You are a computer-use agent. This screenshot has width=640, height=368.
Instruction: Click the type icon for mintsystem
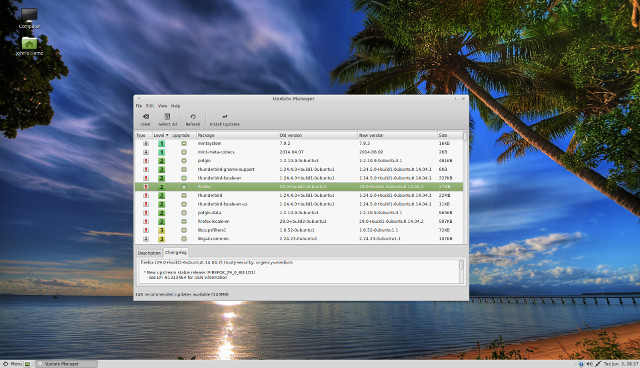146,144
